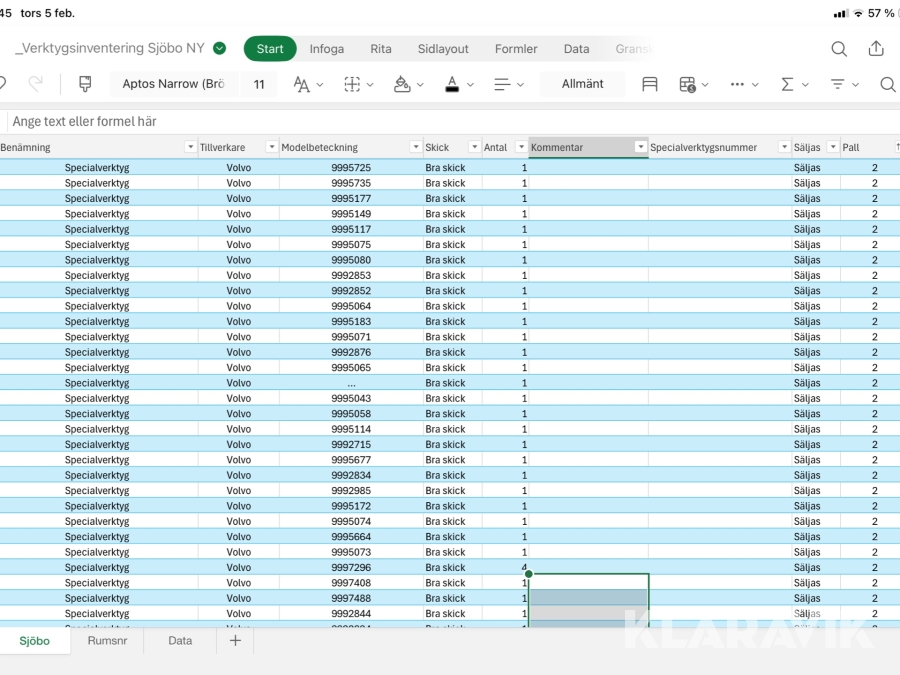Open the cell borders tool
This screenshot has height=675, width=900.
tap(352, 84)
